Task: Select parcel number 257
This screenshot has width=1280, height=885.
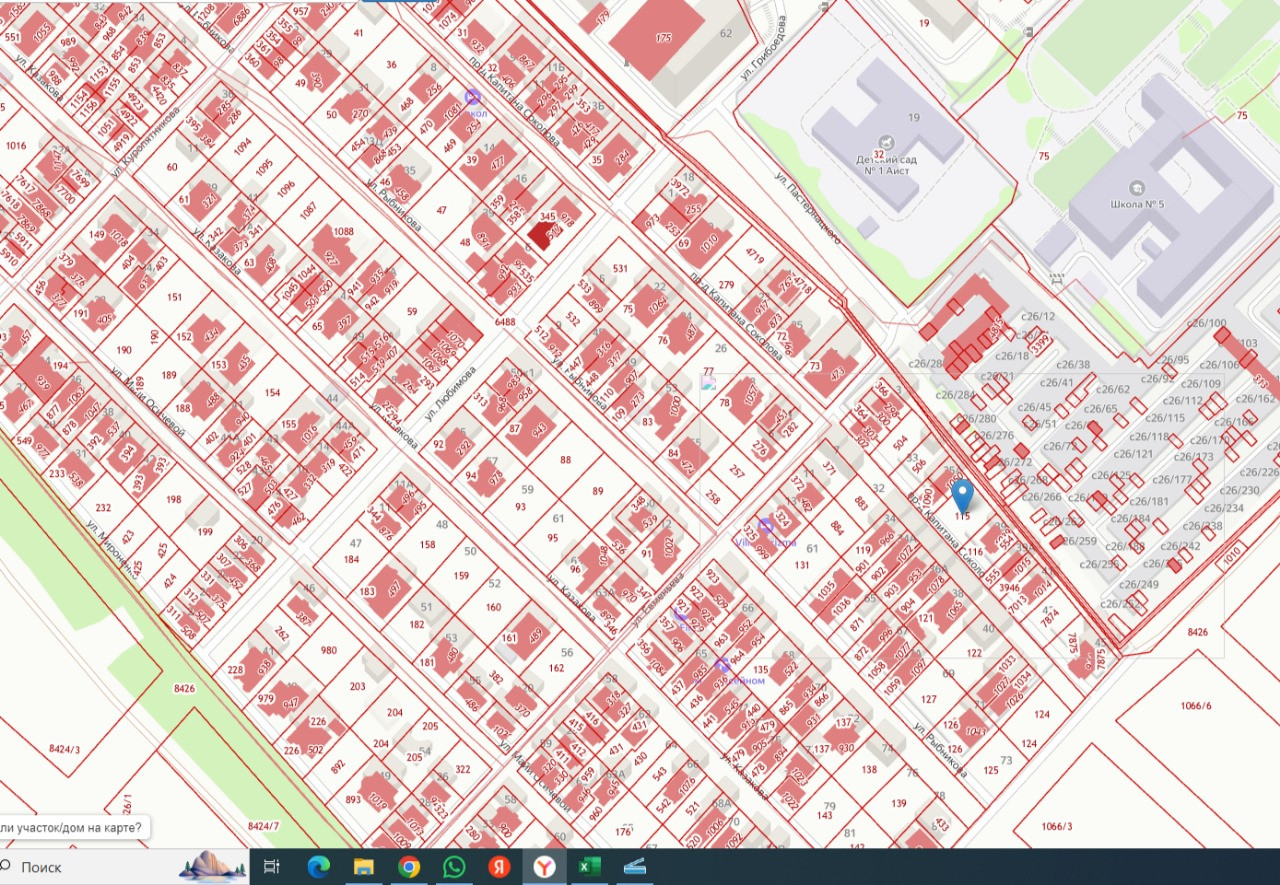Action: (x=737, y=472)
